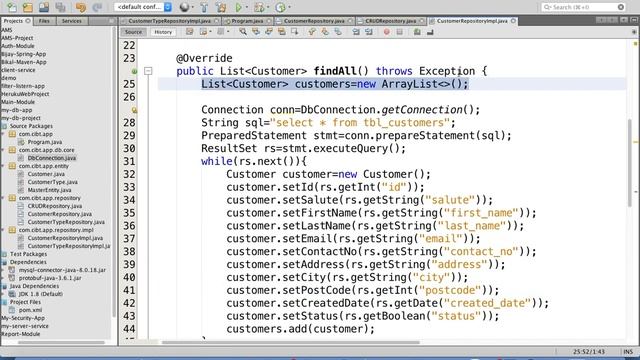Image resolution: width=640 pixels, height=360 pixels.
Task: Click the Shift Line Right icon
Action: point(369,32)
